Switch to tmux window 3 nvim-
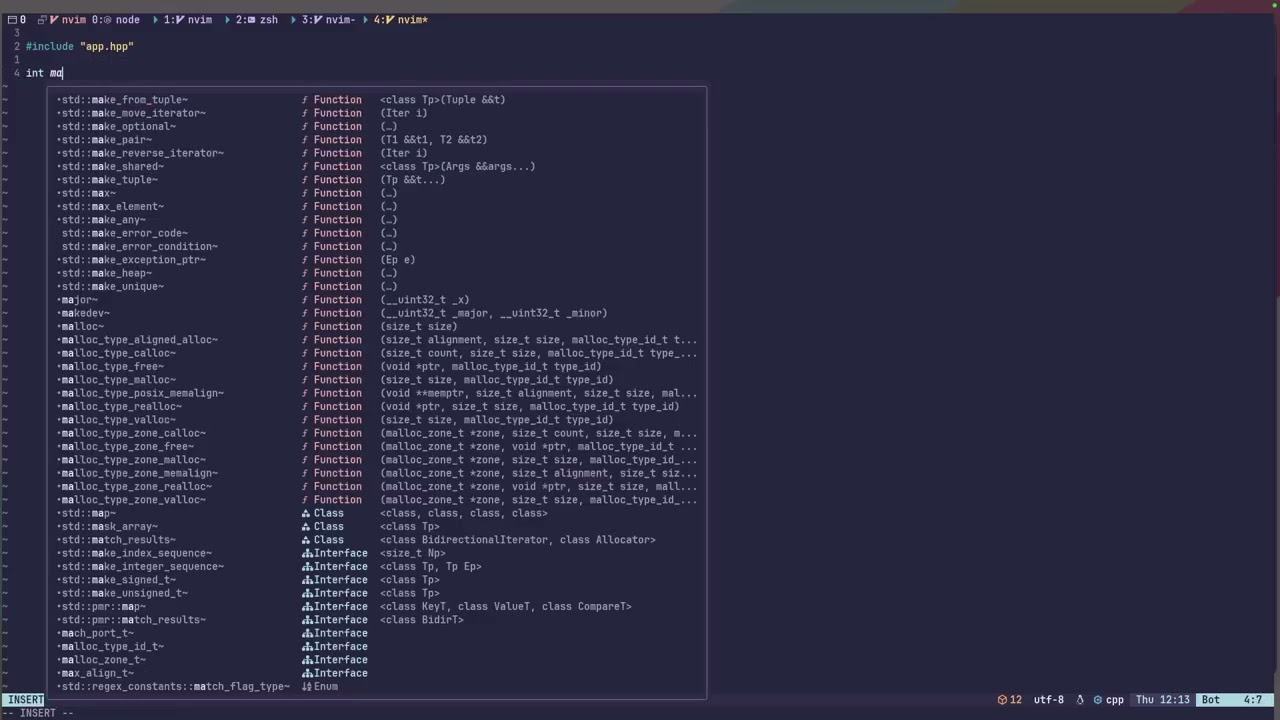 click(329, 20)
